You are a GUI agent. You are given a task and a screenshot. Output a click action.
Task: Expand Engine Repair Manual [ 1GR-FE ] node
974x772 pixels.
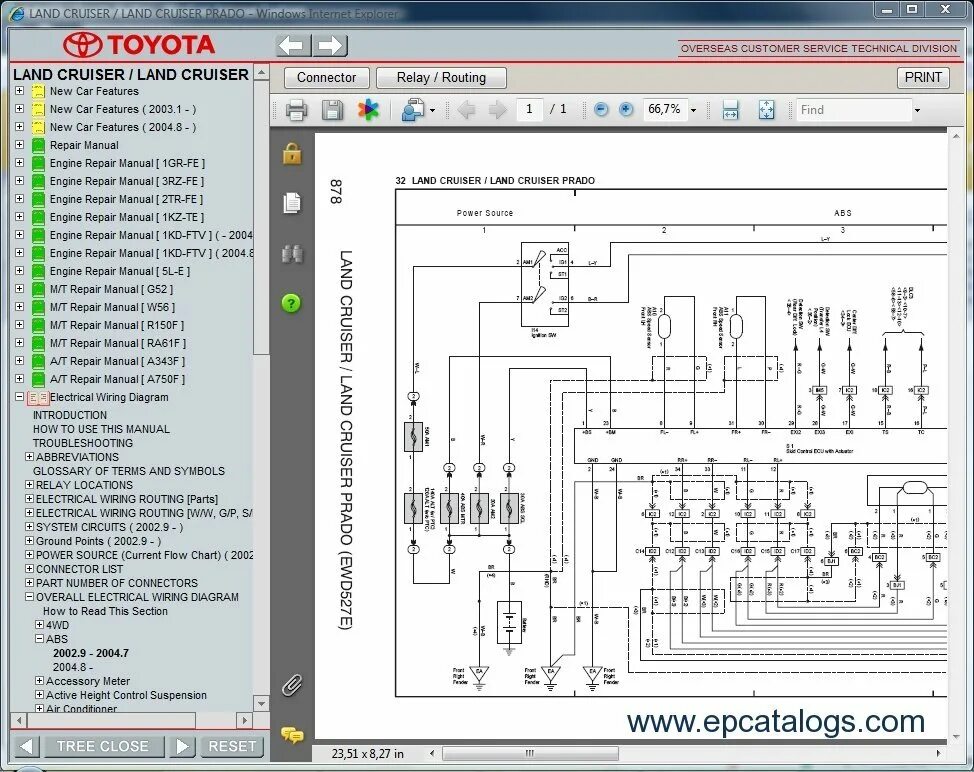tap(19, 163)
